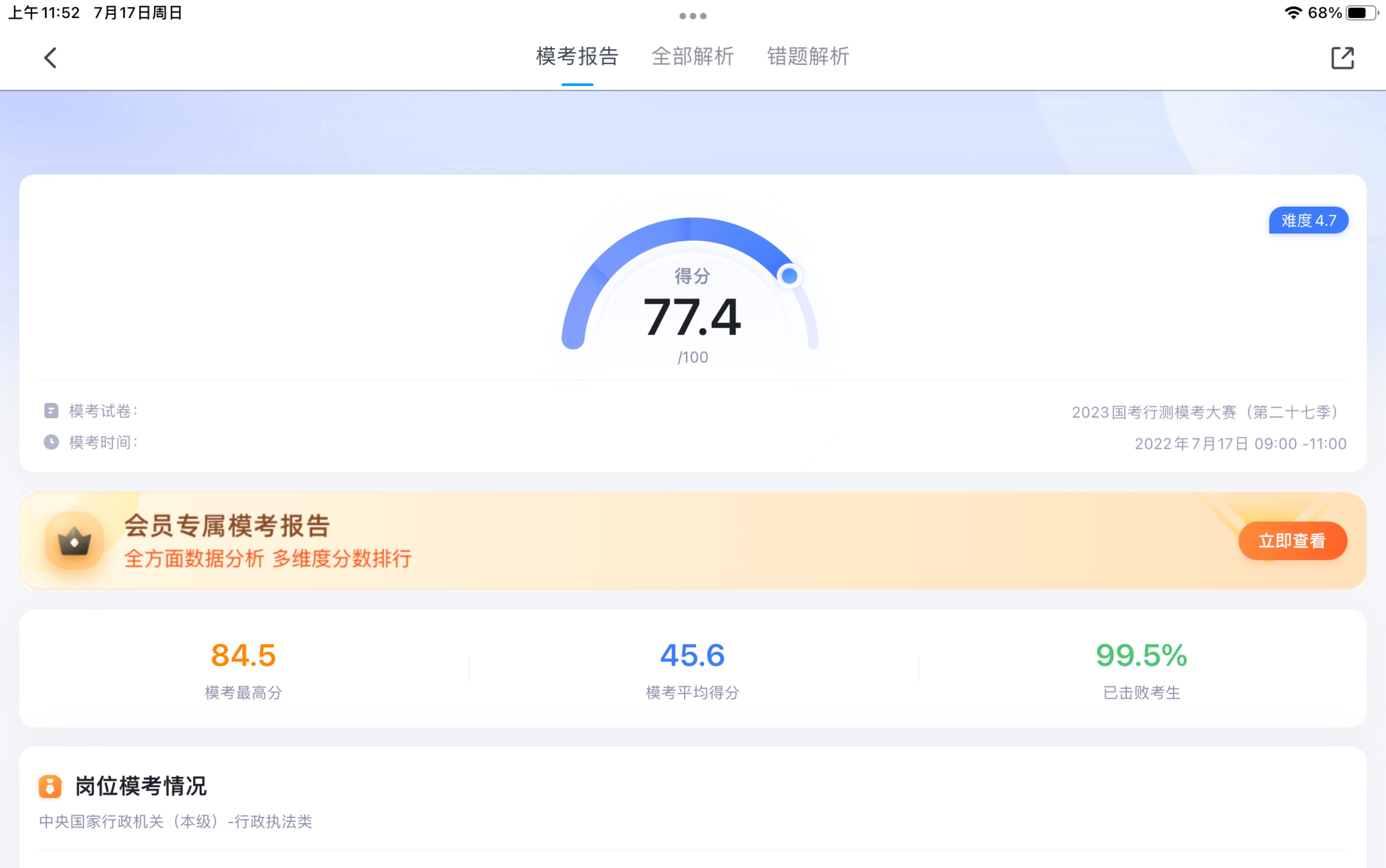Tap the back arrow icon

(51, 57)
